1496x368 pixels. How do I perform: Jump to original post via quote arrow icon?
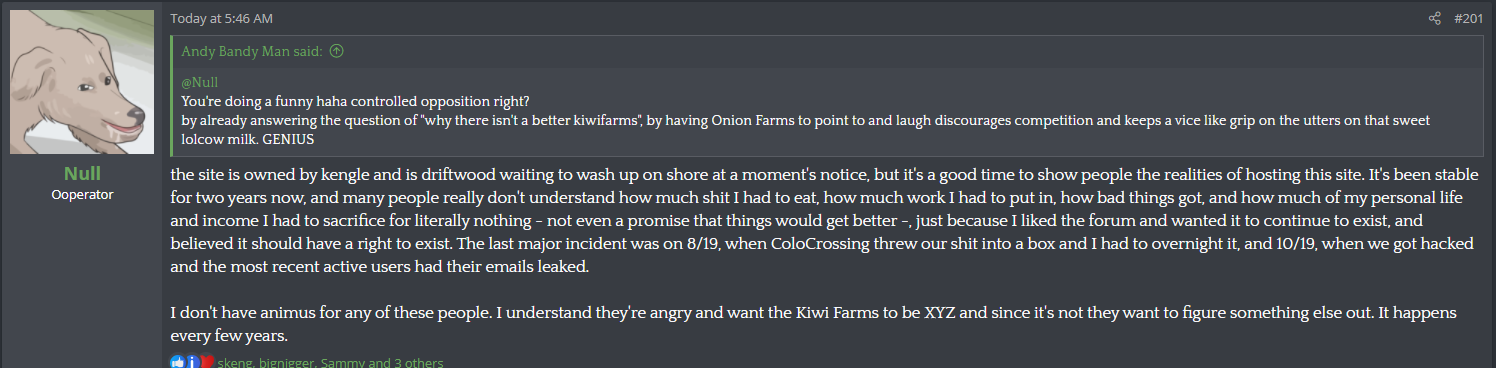[336, 52]
